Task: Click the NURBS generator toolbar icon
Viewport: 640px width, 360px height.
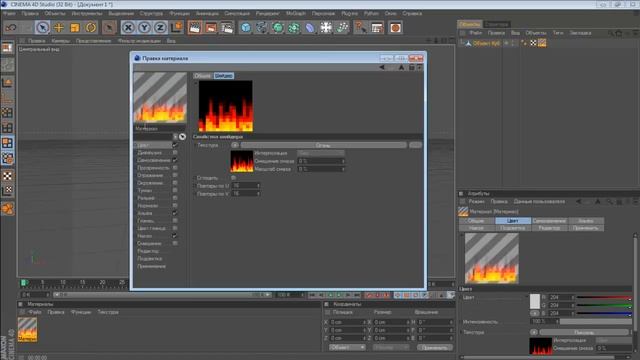Action: (x=278, y=27)
